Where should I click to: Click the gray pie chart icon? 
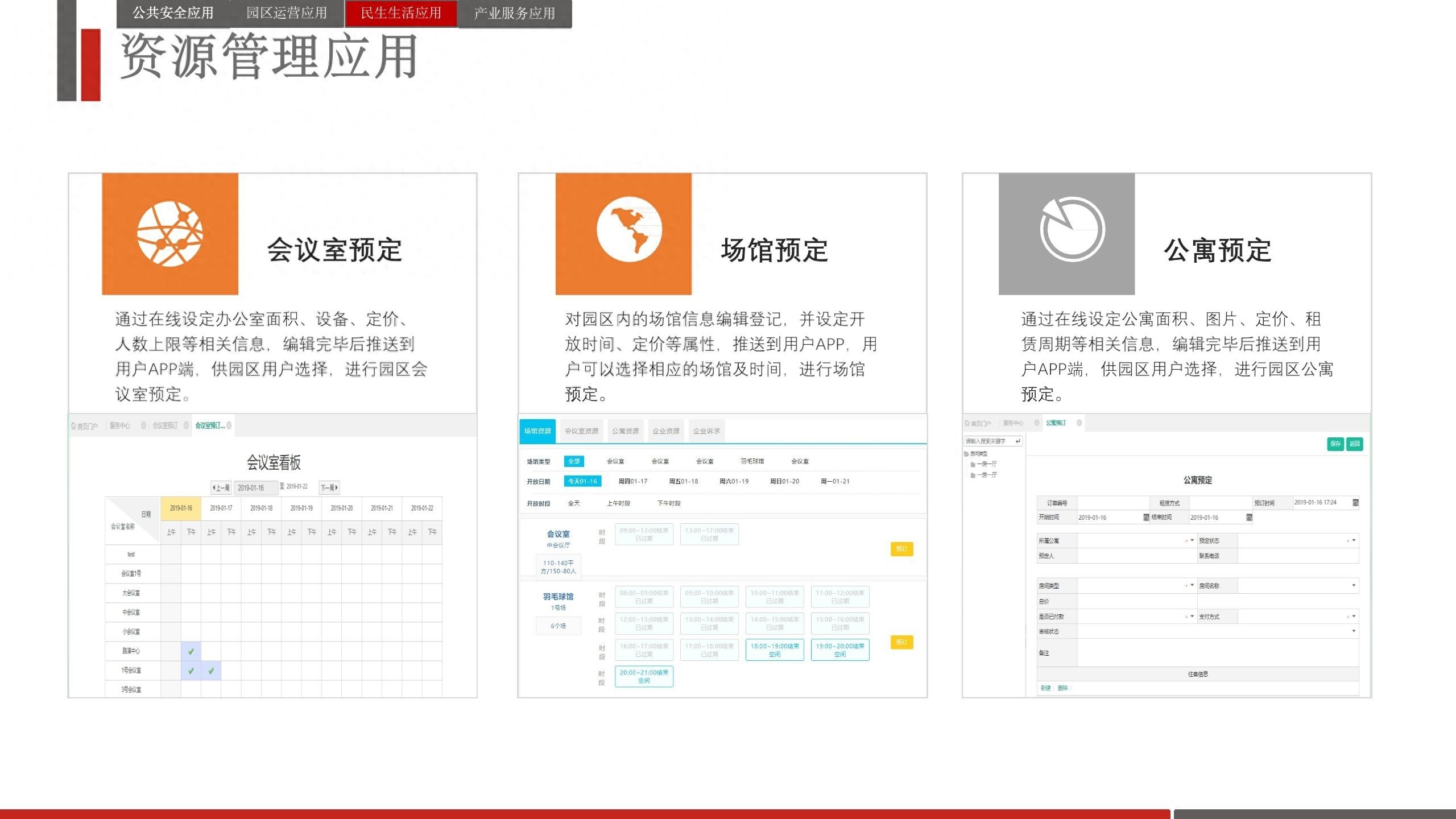pos(1072,230)
